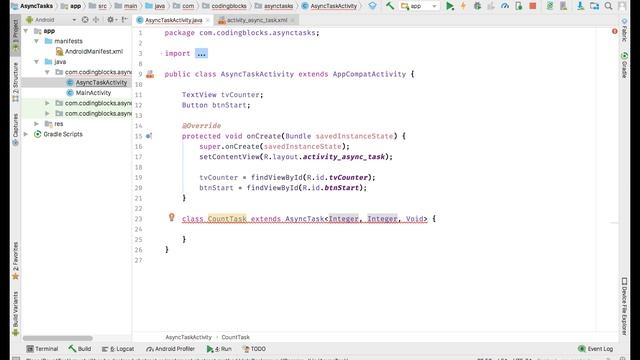Switch to activity_async_task.xml editor tab
This screenshot has height=360, width=640.
click(257, 20)
